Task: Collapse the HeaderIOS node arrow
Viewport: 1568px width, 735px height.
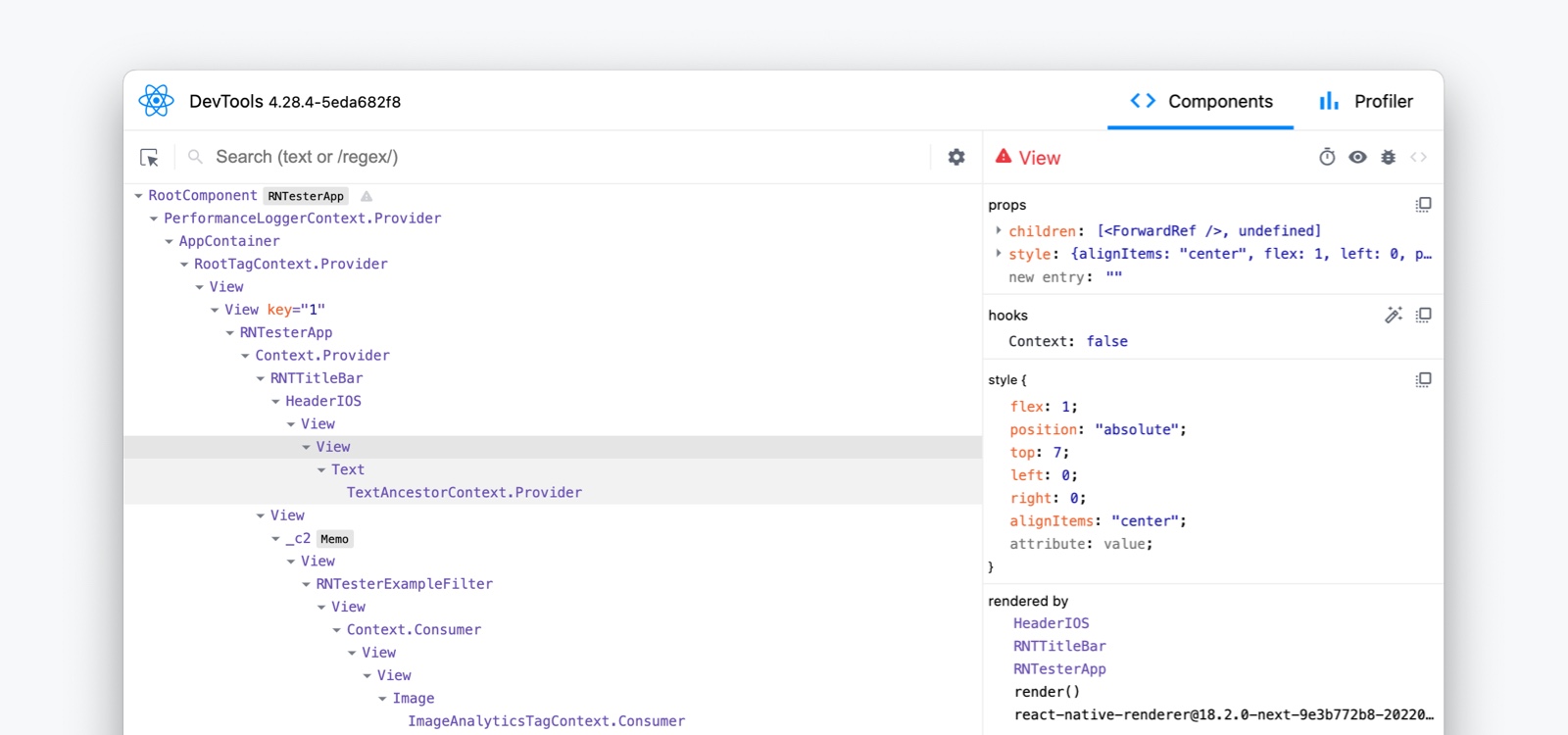Action: [x=276, y=402]
